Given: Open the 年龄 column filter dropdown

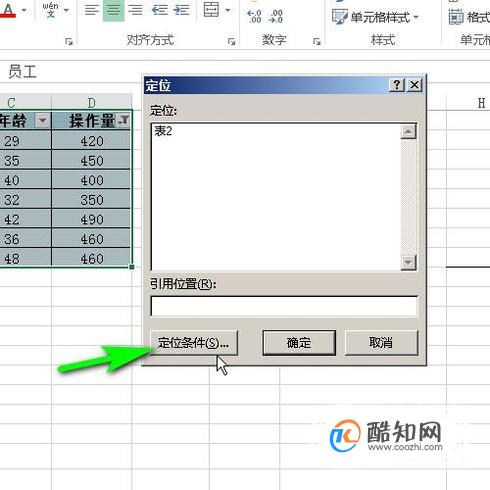Looking at the screenshot, I should 43,120.
